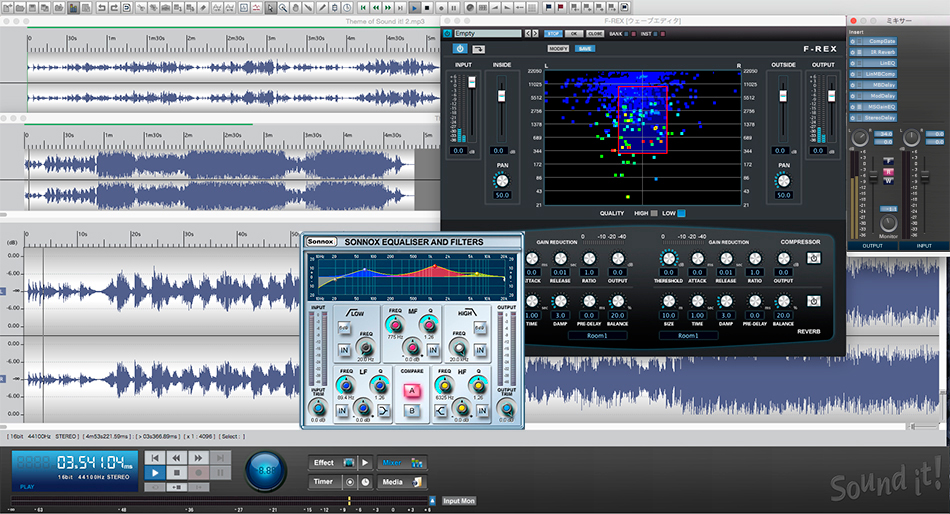Select HIGH quality in F-REX
Screen dimensions: 950x514
pyautogui.click(x=654, y=213)
